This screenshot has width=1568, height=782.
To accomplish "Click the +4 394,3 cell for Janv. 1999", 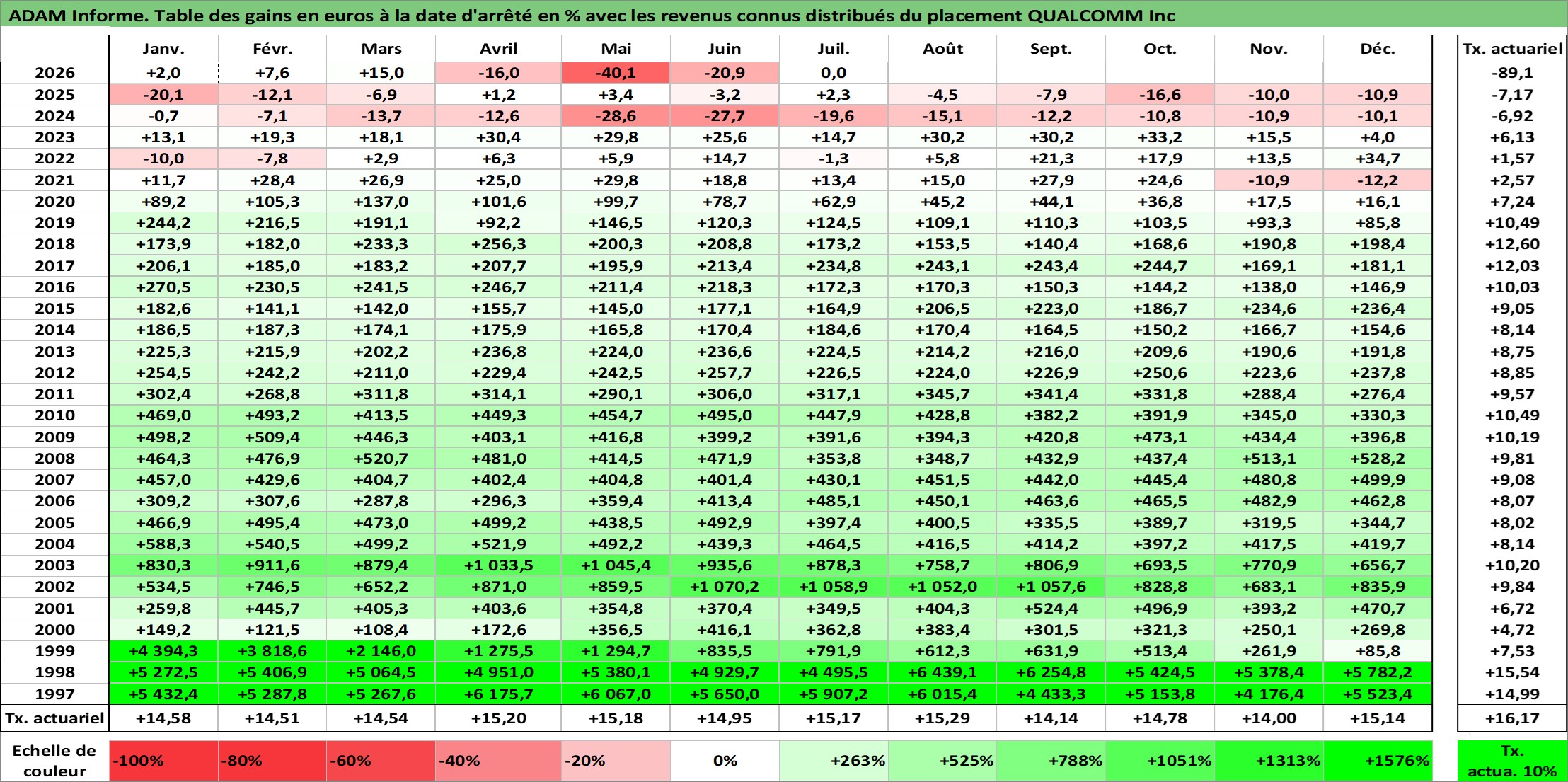I will (x=163, y=651).
